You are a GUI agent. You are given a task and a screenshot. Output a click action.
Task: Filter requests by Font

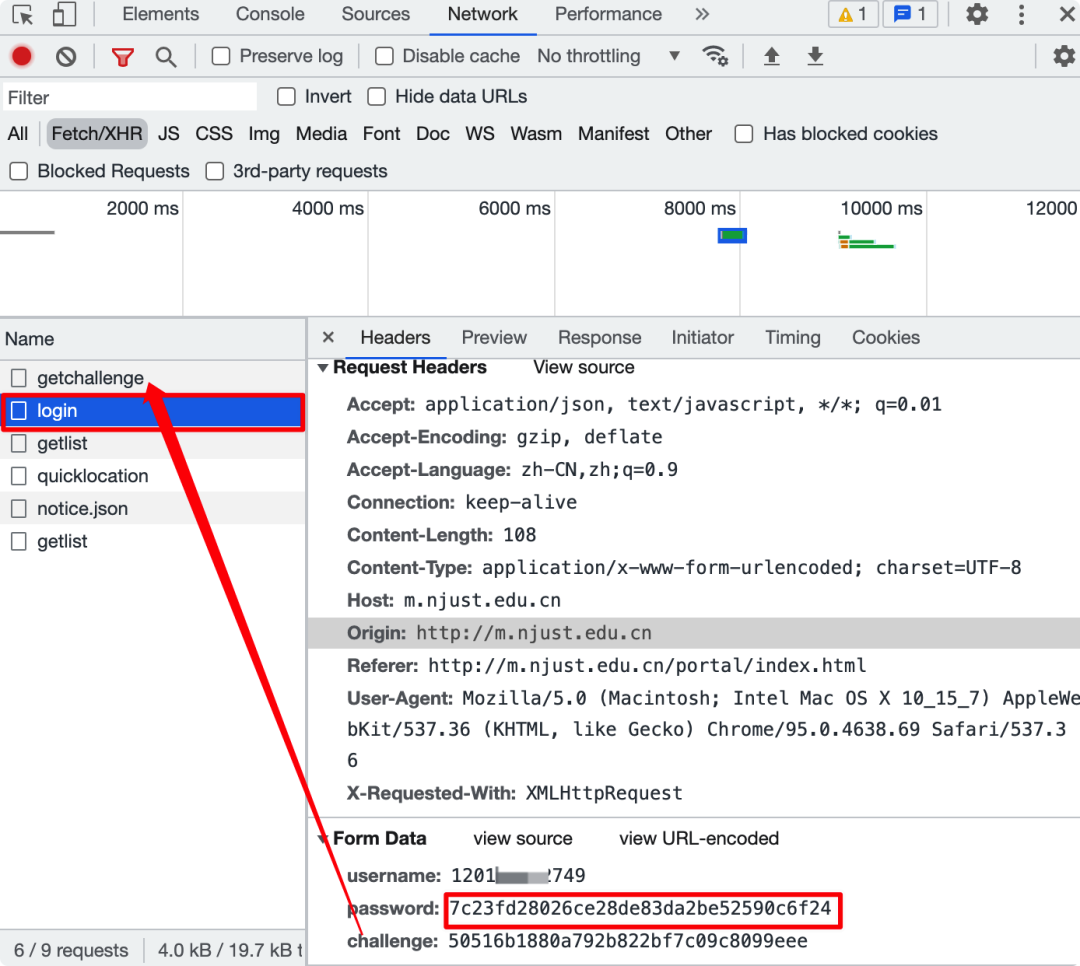click(381, 134)
